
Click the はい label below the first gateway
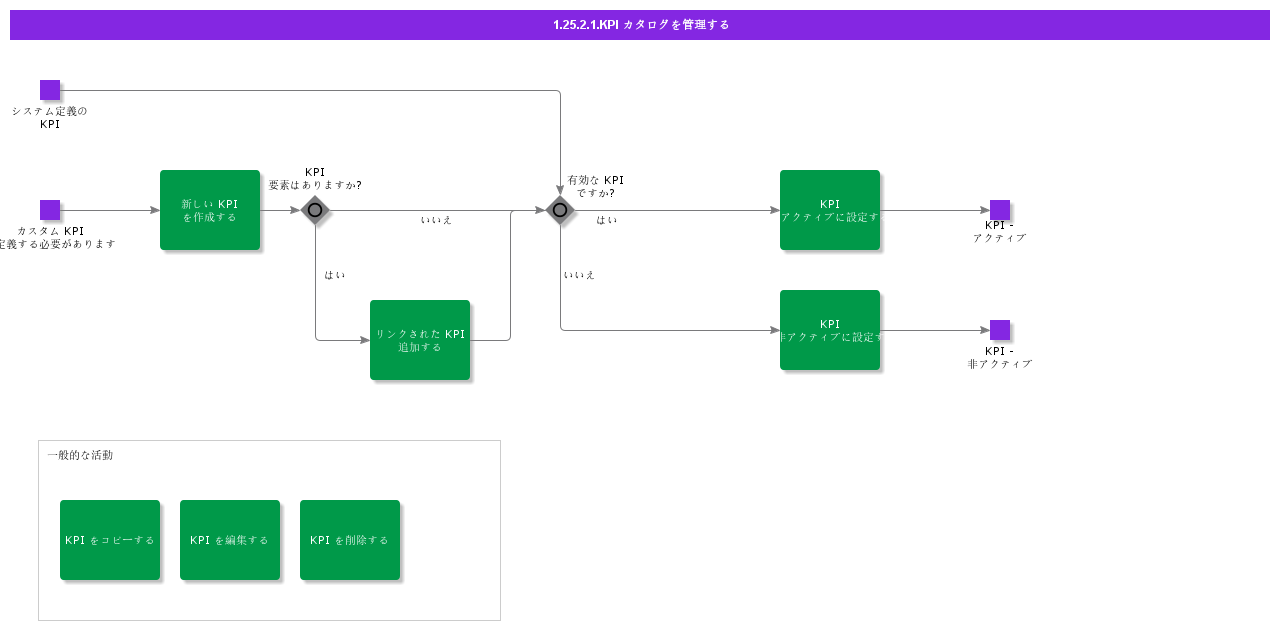click(x=334, y=275)
